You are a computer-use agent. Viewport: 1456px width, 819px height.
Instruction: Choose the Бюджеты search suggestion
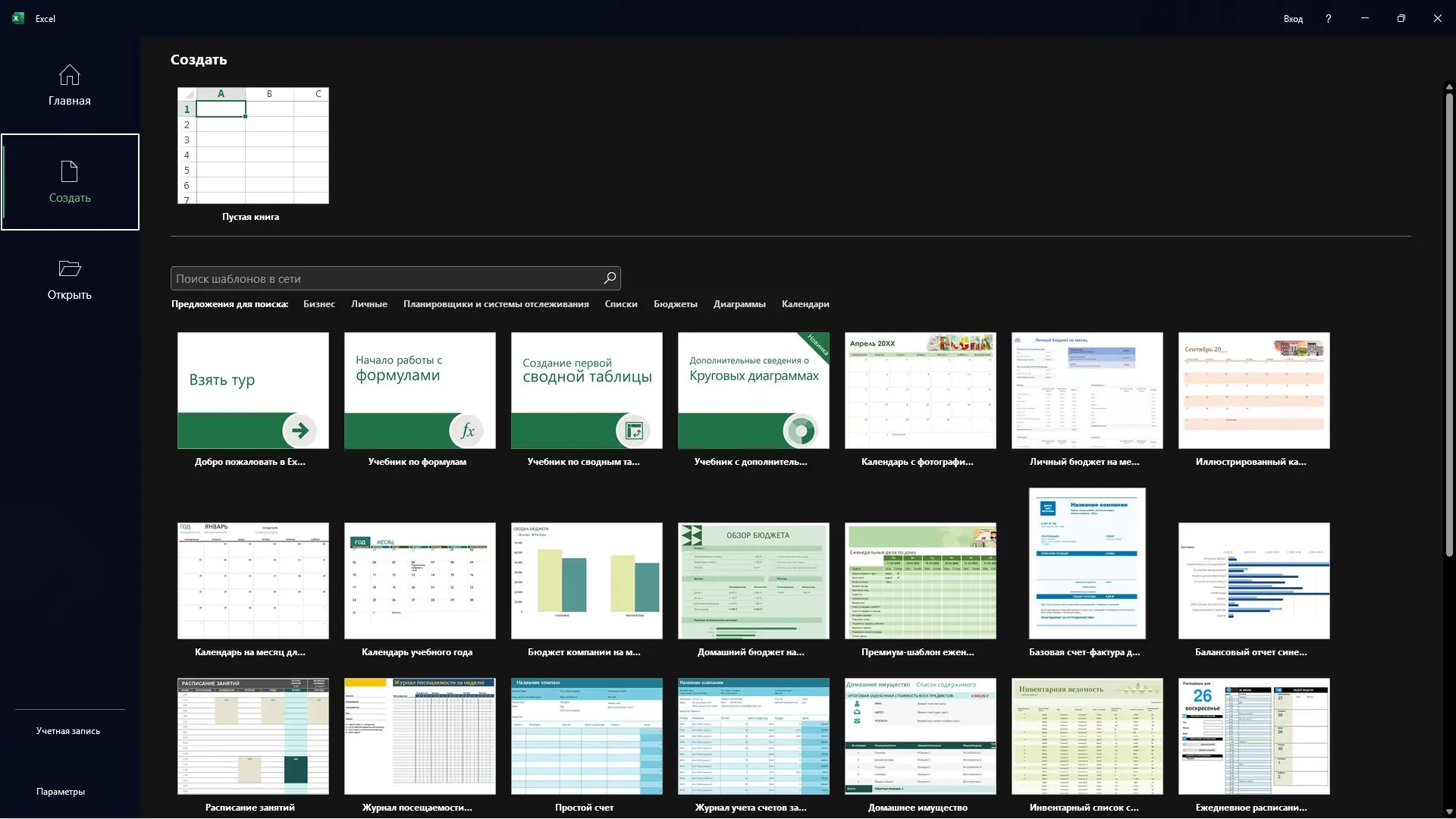click(x=675, y=304)
